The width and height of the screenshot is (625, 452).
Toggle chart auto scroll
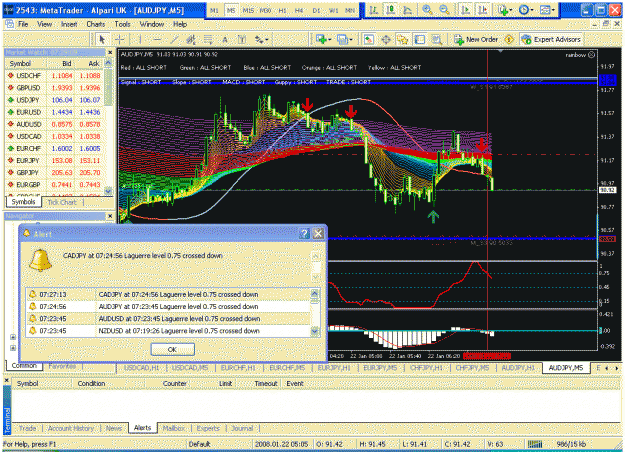(x=465, y=10)
